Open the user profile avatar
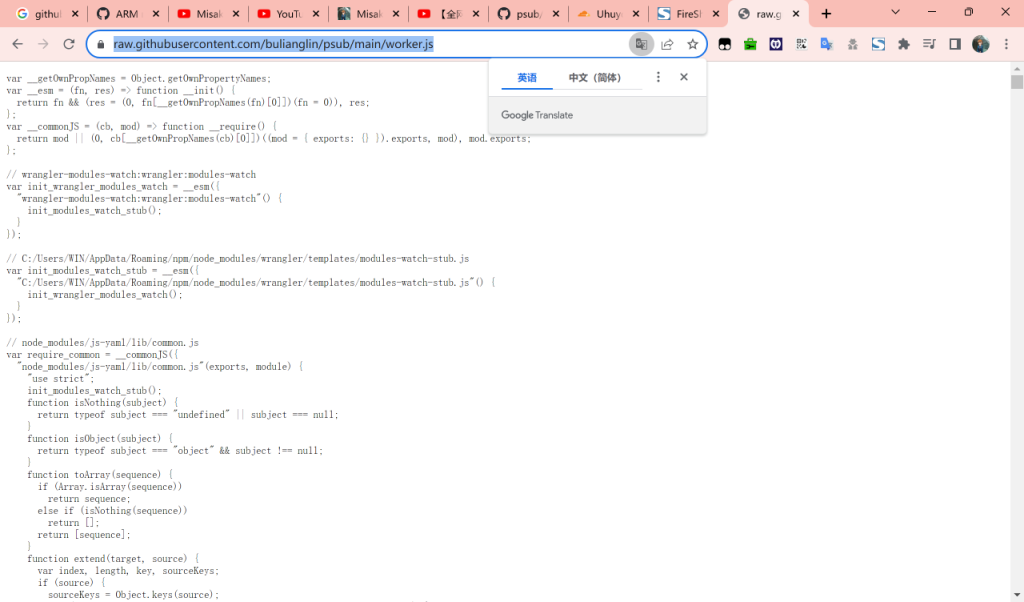The image size is (1024, 602). (x=980, y=44)
